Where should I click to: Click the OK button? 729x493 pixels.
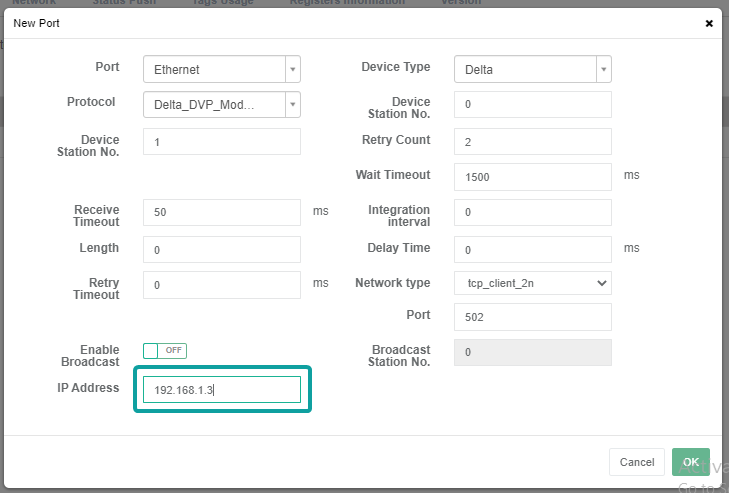(x=690, y=461)
